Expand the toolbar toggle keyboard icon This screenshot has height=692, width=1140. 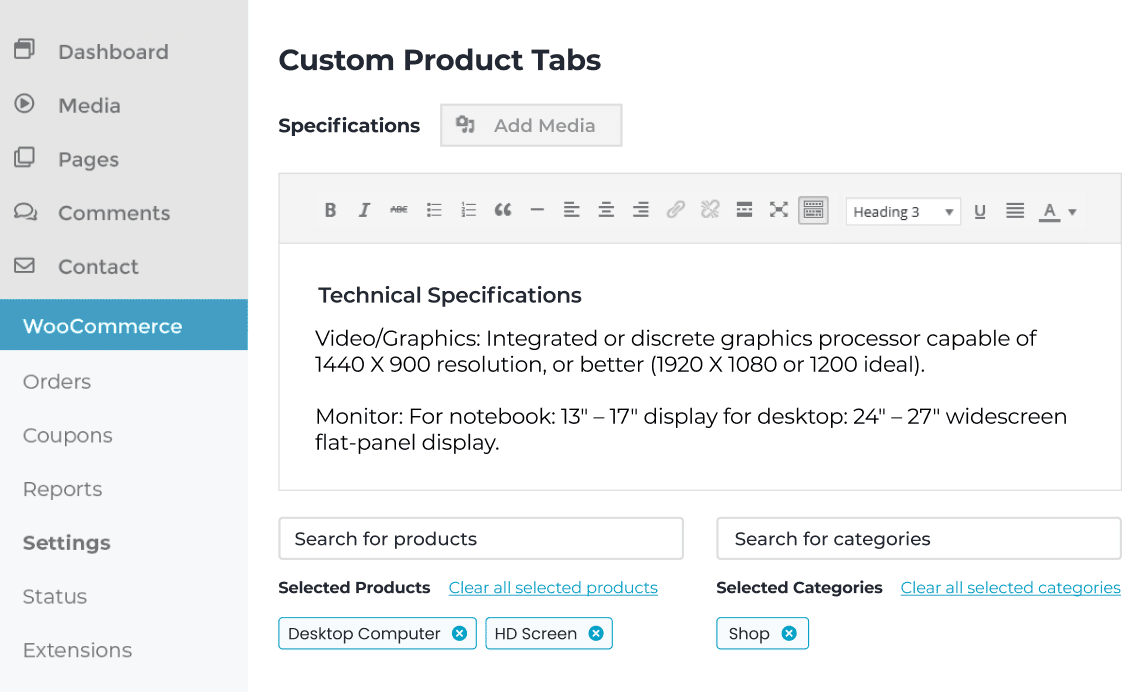click(x=813, y=210)
